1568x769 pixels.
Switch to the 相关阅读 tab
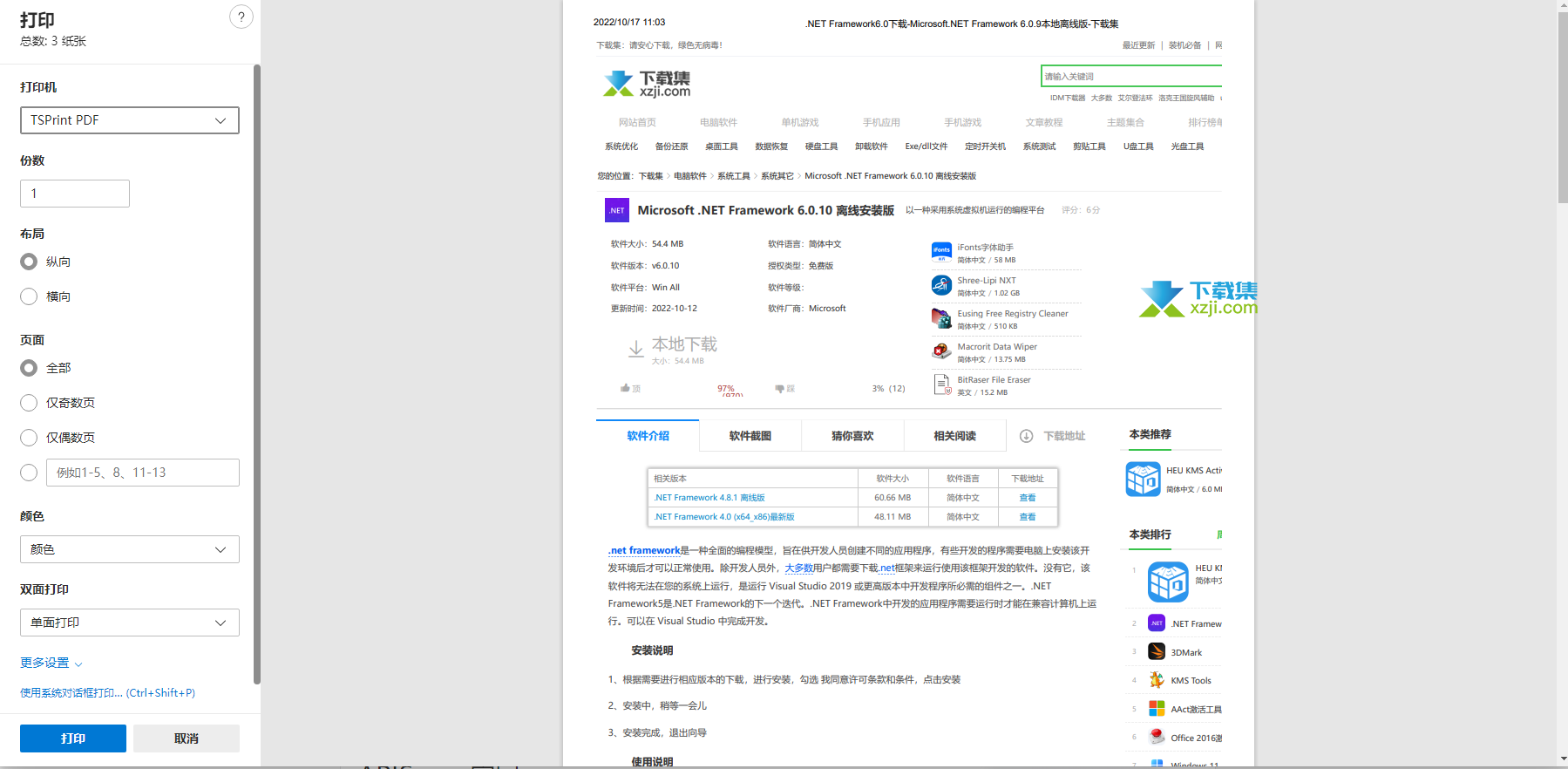pos(954,436)
